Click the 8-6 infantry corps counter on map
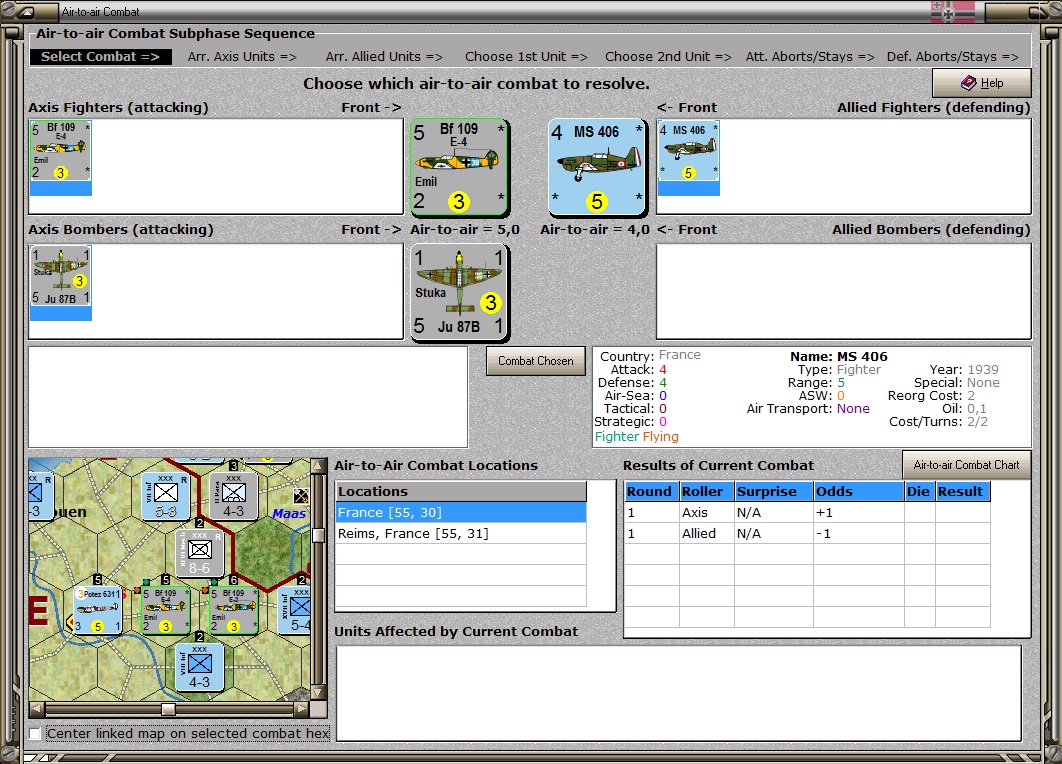This screenshot has height=764, width=1062. coord(199,553)
